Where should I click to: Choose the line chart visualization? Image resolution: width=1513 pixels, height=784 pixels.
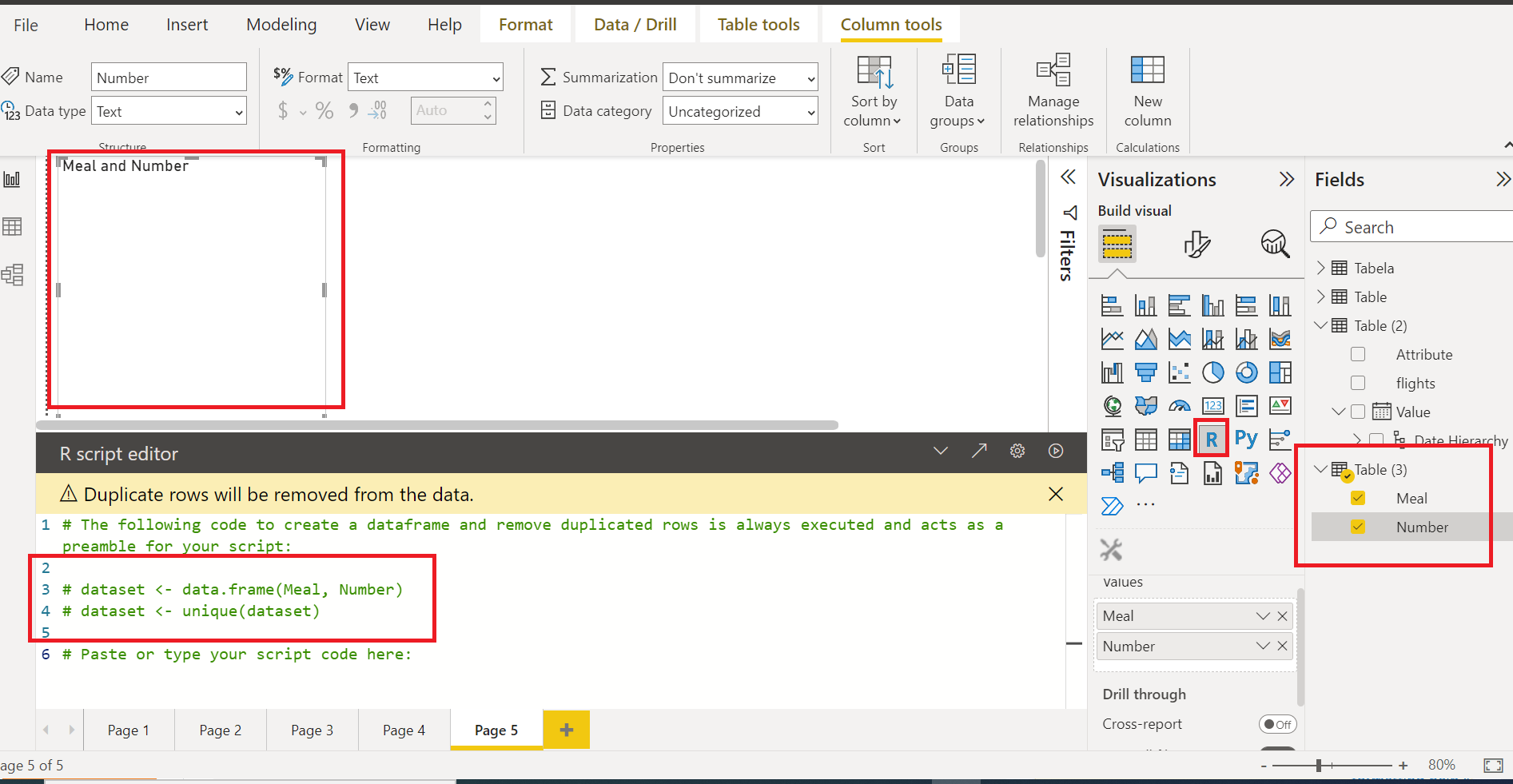click(1112, 339)
